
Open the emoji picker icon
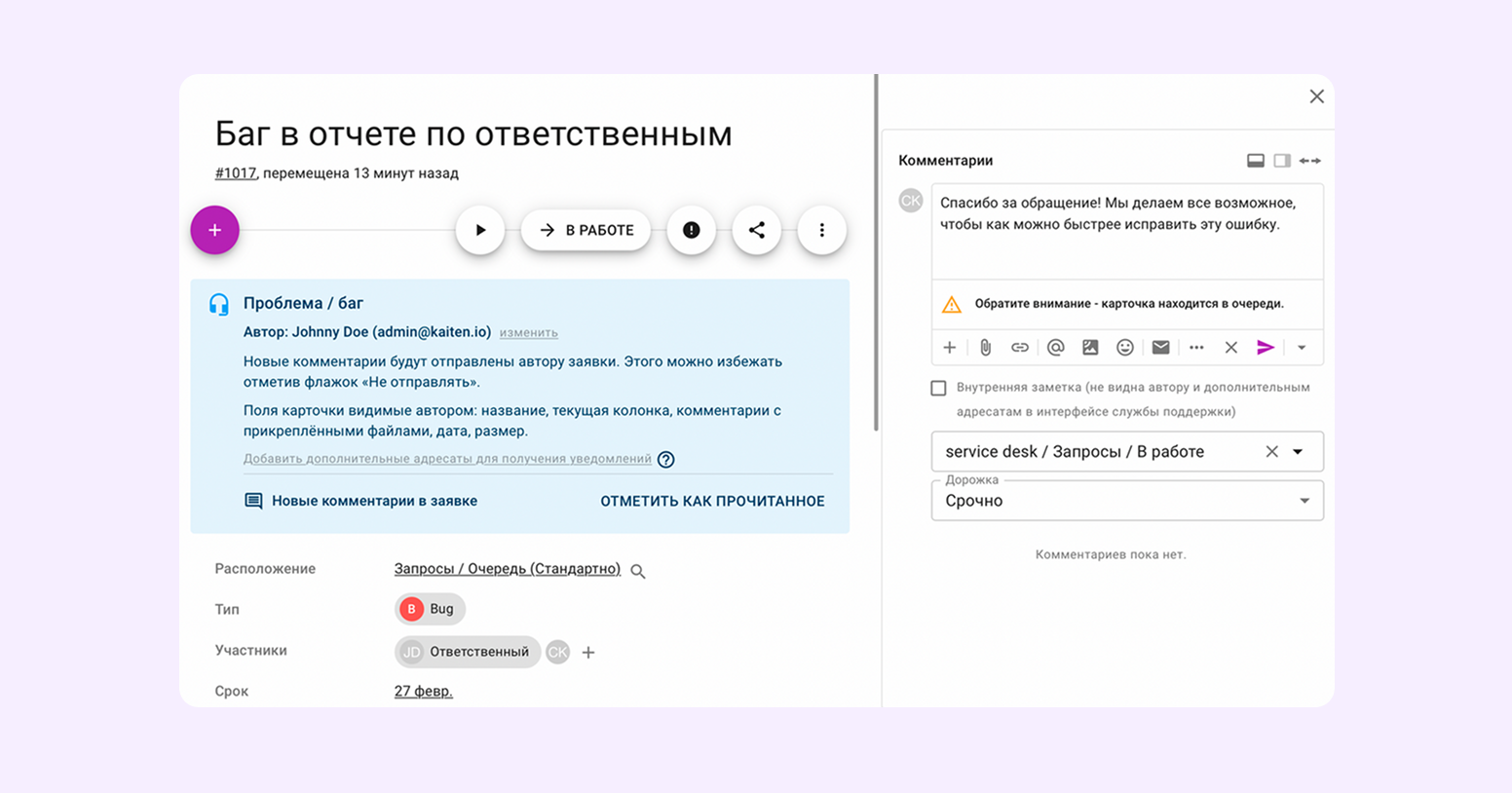point(1125,348)
